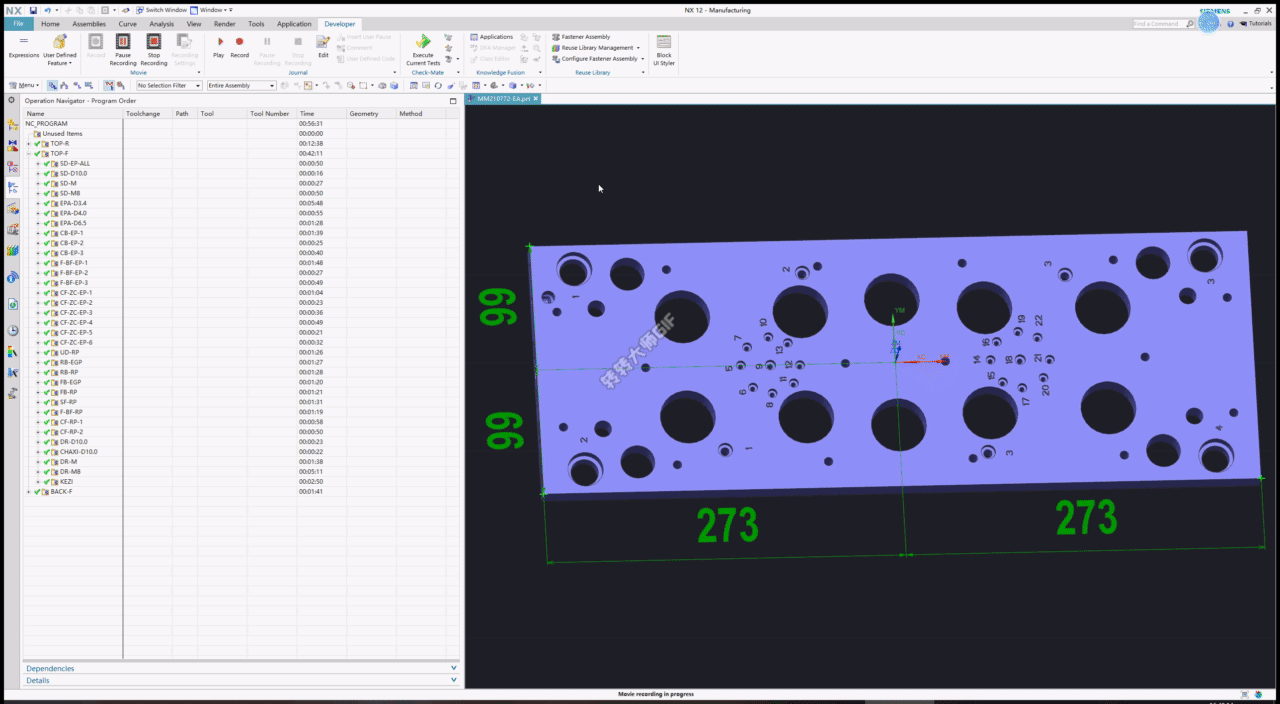The width and height of the screenshot is (1280, 704).
Task: Click the Name column header
Action: [73, 113]
